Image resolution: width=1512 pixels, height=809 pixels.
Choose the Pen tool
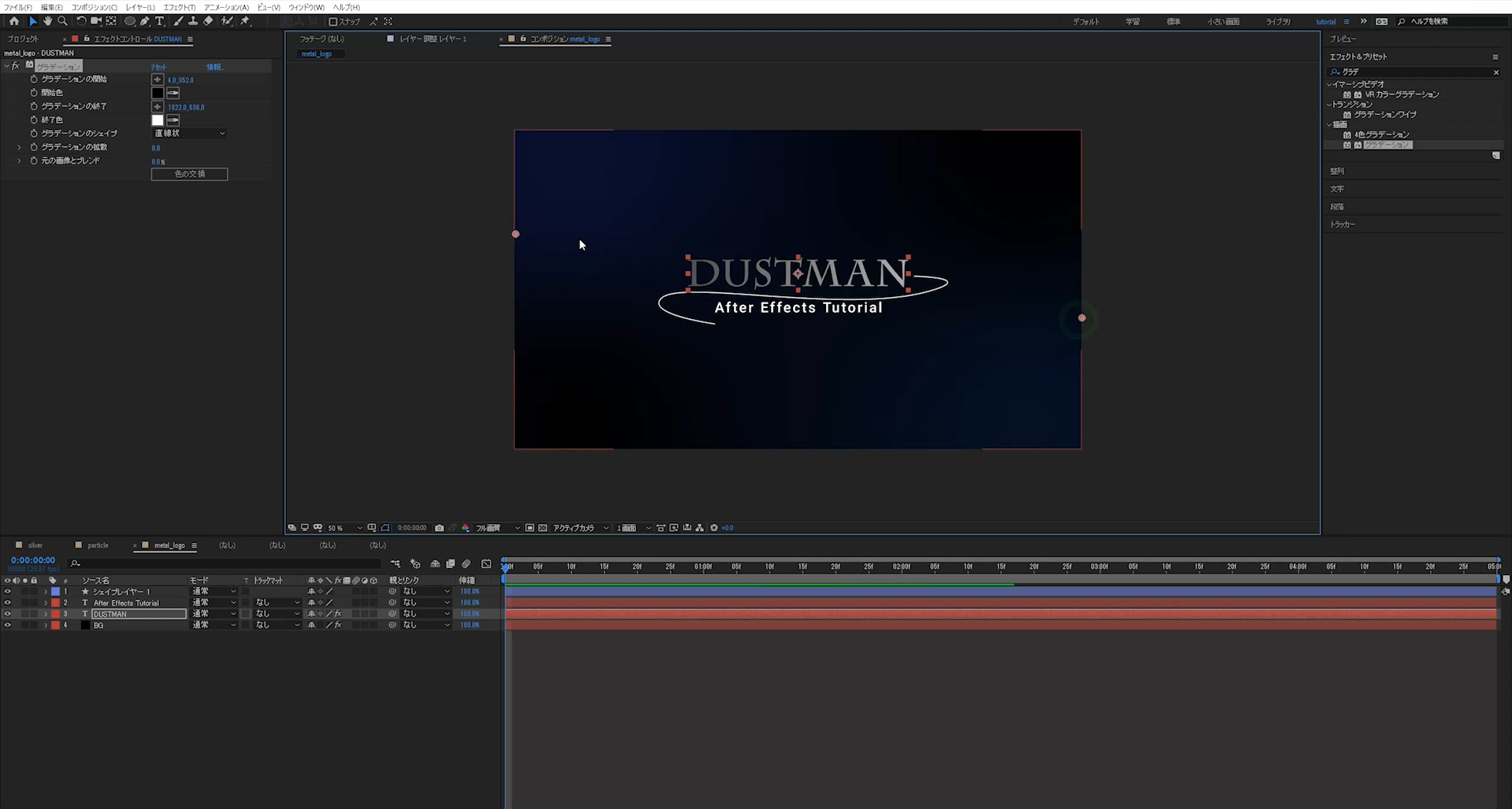145,21
